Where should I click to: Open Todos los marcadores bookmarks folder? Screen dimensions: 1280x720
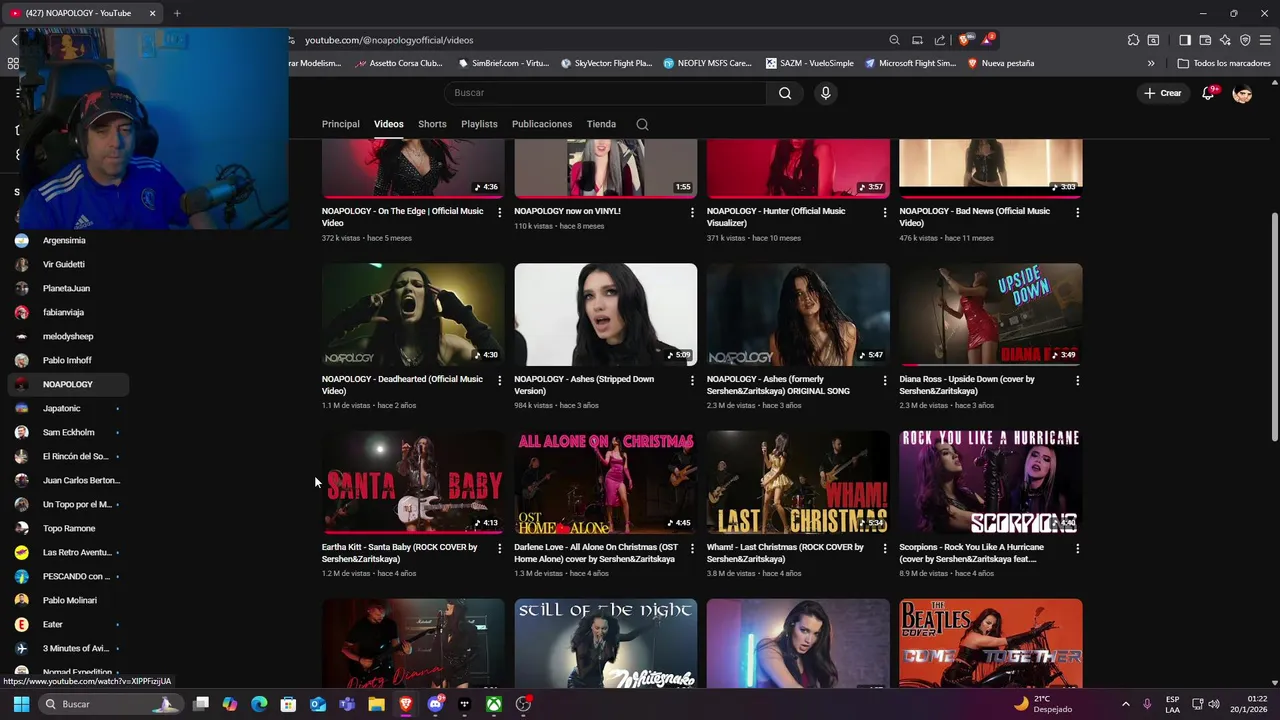[1224, 63]
